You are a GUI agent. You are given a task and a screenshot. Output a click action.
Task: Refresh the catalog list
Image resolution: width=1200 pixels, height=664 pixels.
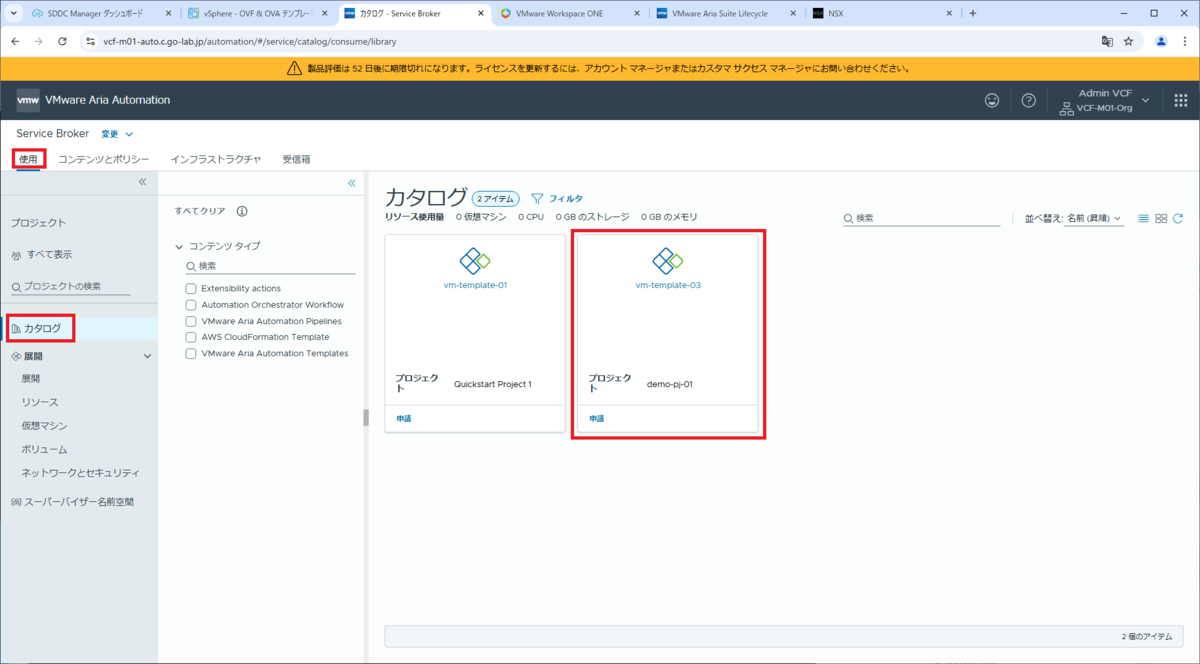1178,218
